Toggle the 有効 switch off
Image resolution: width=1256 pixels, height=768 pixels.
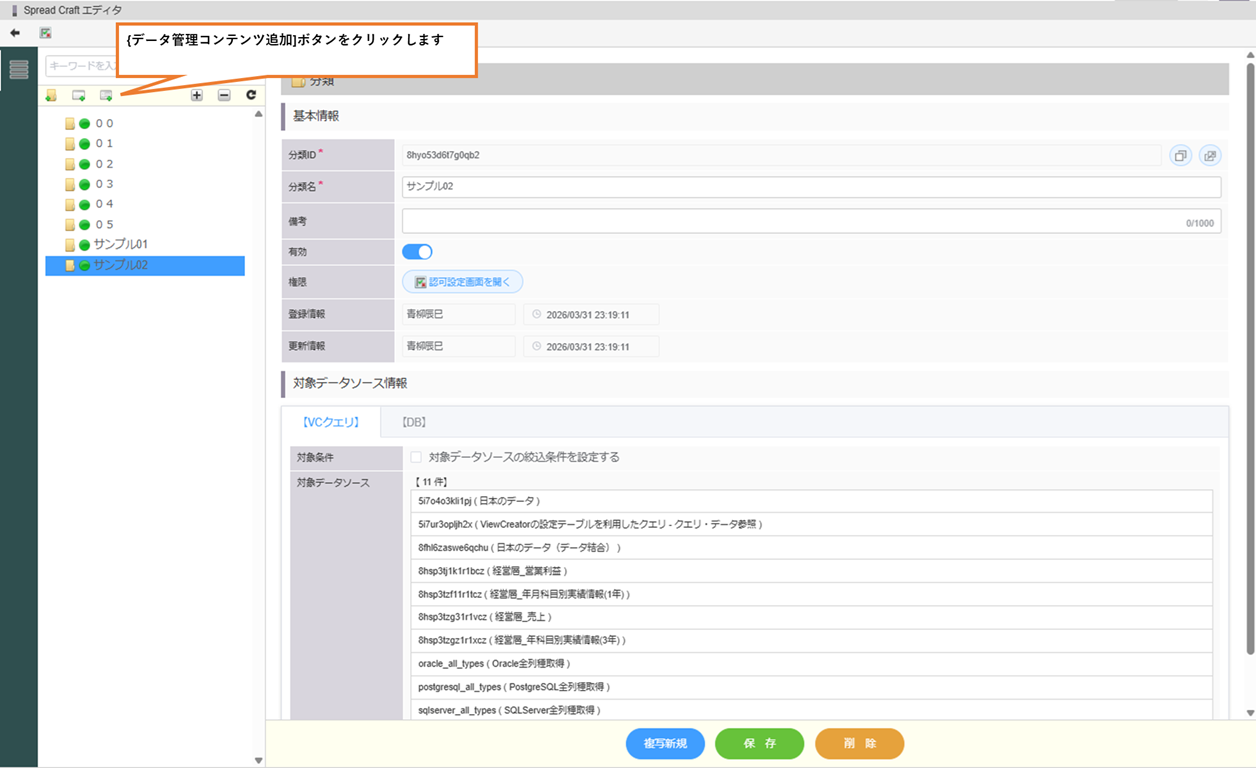pos(417,252)
